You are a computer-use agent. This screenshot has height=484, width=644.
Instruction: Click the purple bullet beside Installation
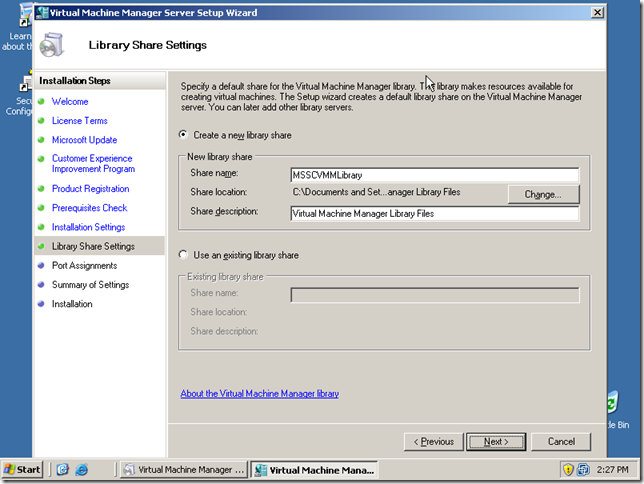[x=41, y=304]
